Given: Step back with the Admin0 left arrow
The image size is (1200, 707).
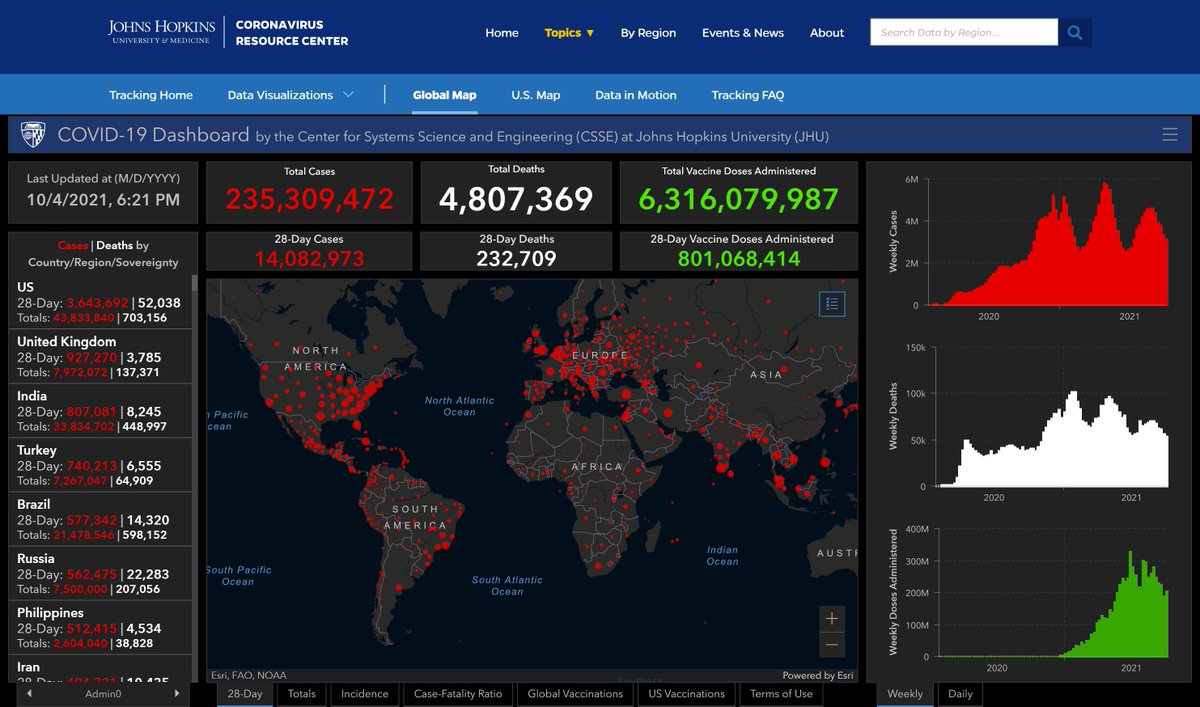Looking at the screenshot, I should [28, 692].
